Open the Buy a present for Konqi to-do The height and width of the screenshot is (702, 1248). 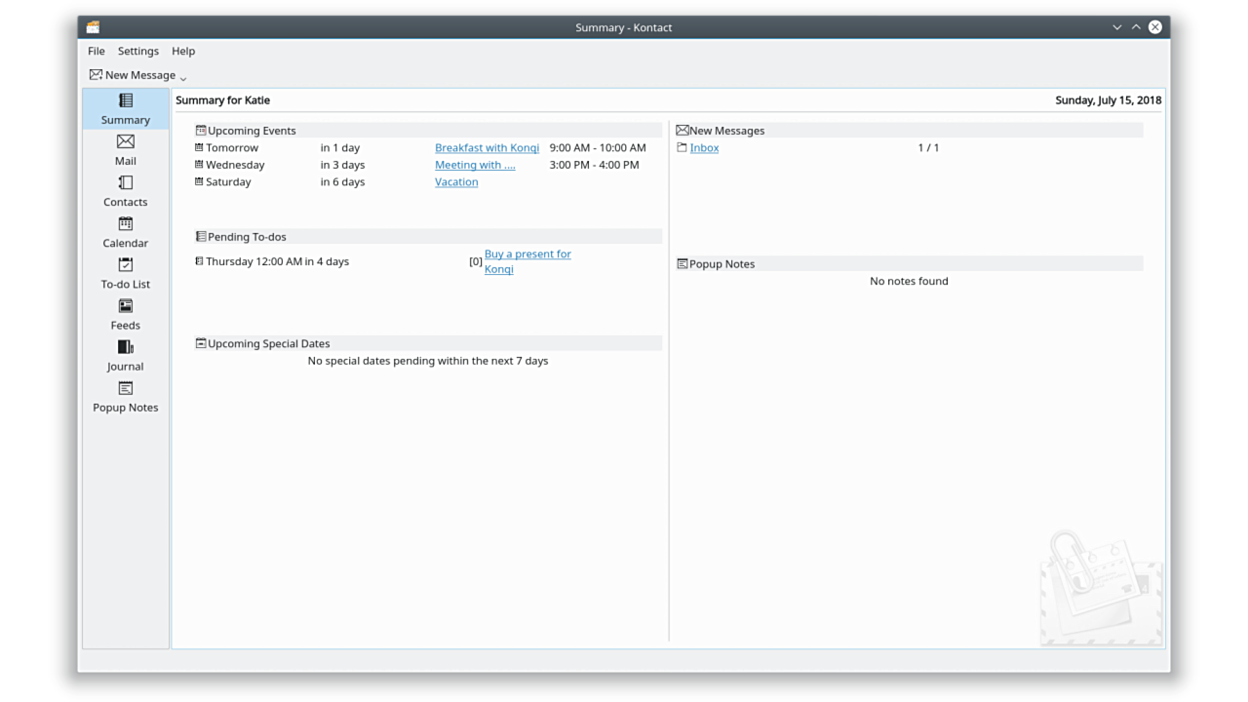[527, 254]
